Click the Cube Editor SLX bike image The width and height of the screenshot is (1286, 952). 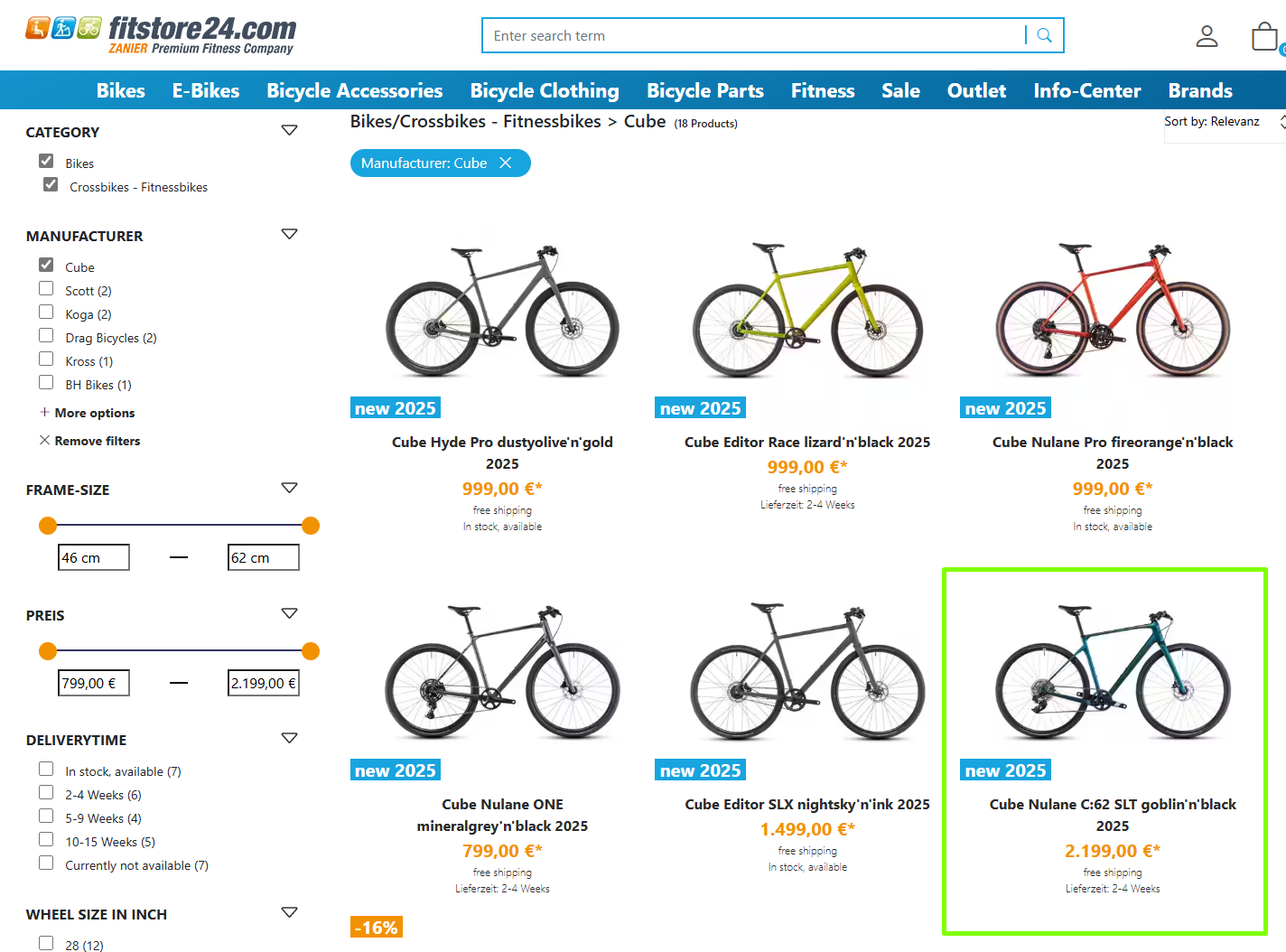(x=807, y=673)
